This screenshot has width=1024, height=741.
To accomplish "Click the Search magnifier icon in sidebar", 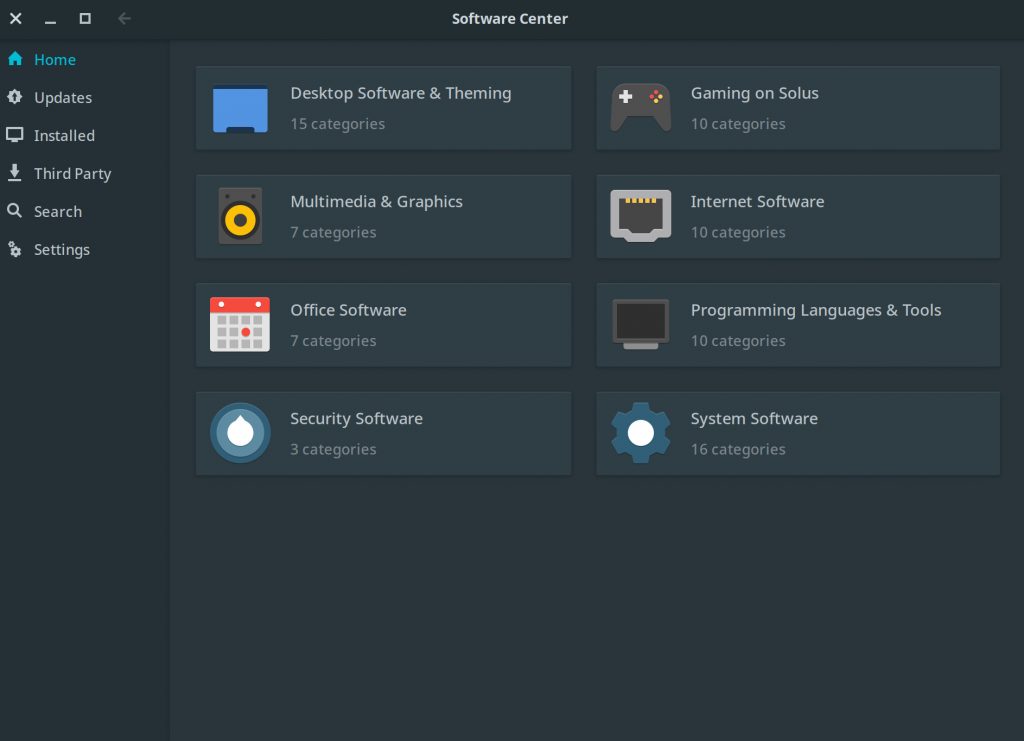I will (x=14, y=211).
